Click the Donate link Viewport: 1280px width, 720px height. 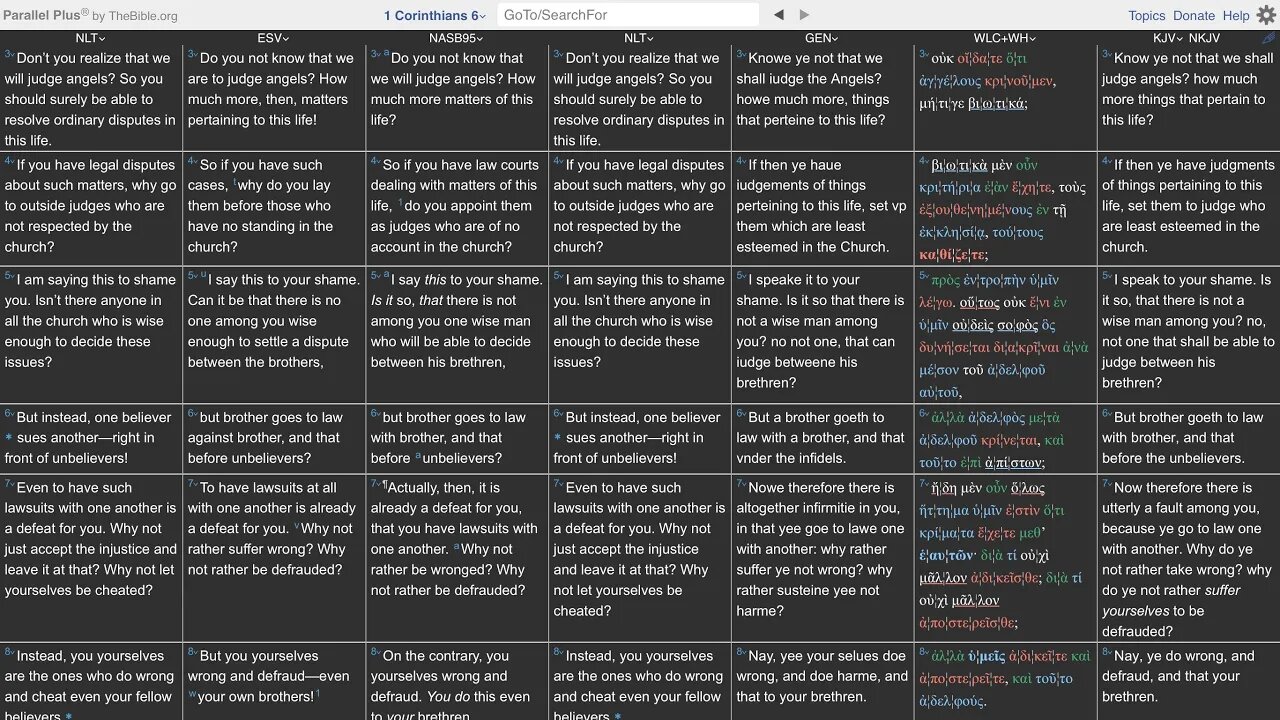[x=1194, y=15]
